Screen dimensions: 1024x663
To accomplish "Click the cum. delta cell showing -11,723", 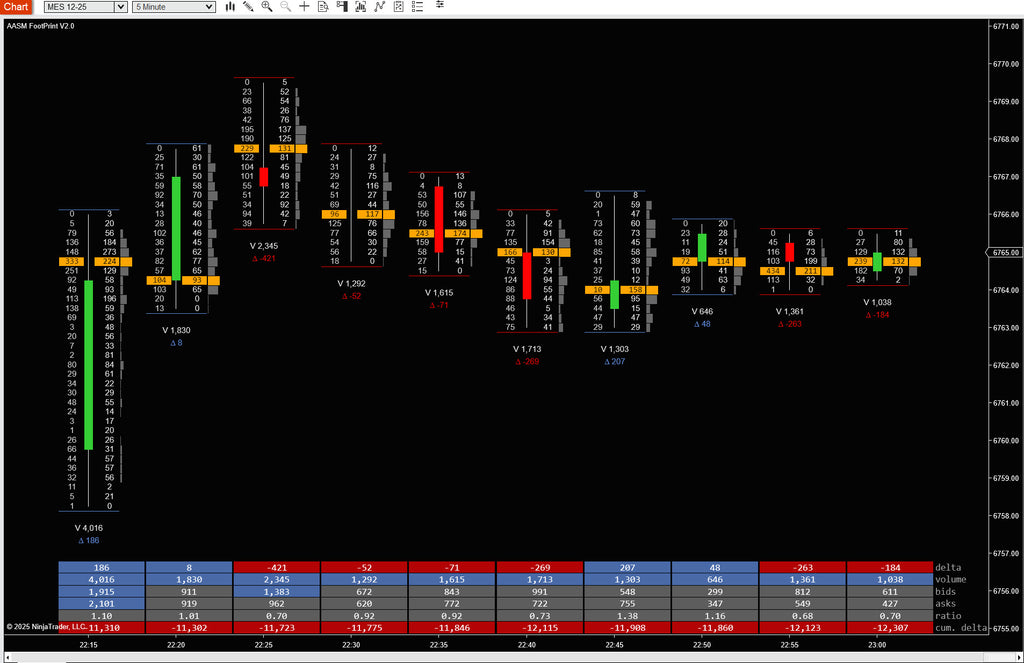I will (277, 628).
